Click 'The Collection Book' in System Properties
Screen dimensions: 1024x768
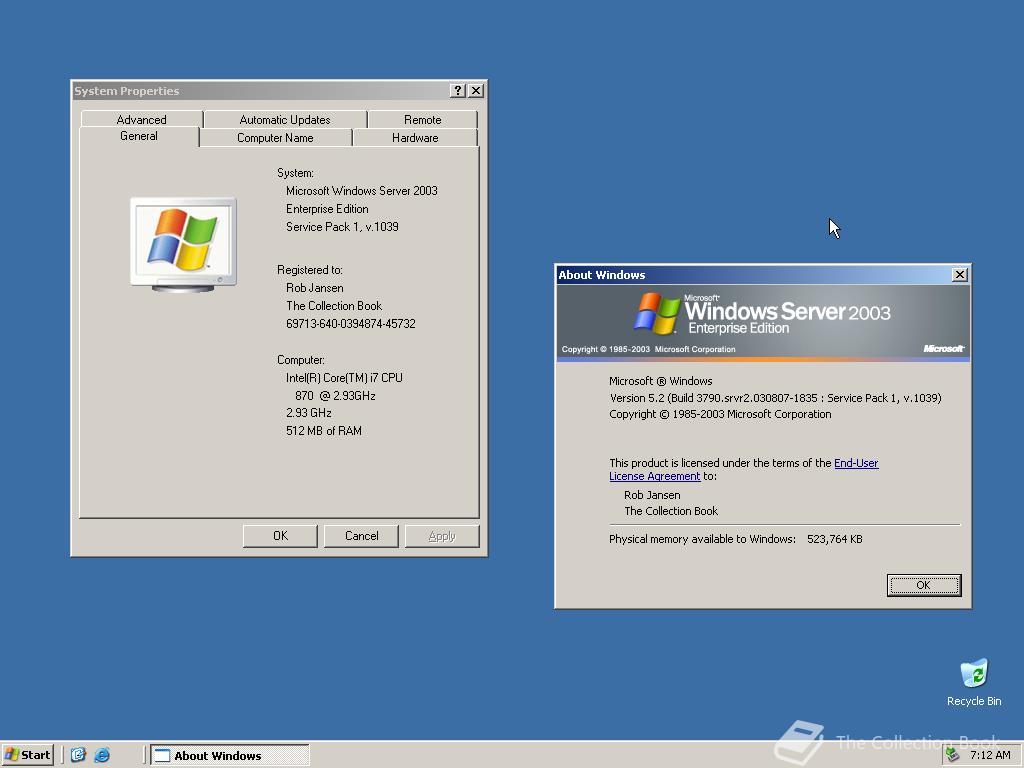point(334,306)
